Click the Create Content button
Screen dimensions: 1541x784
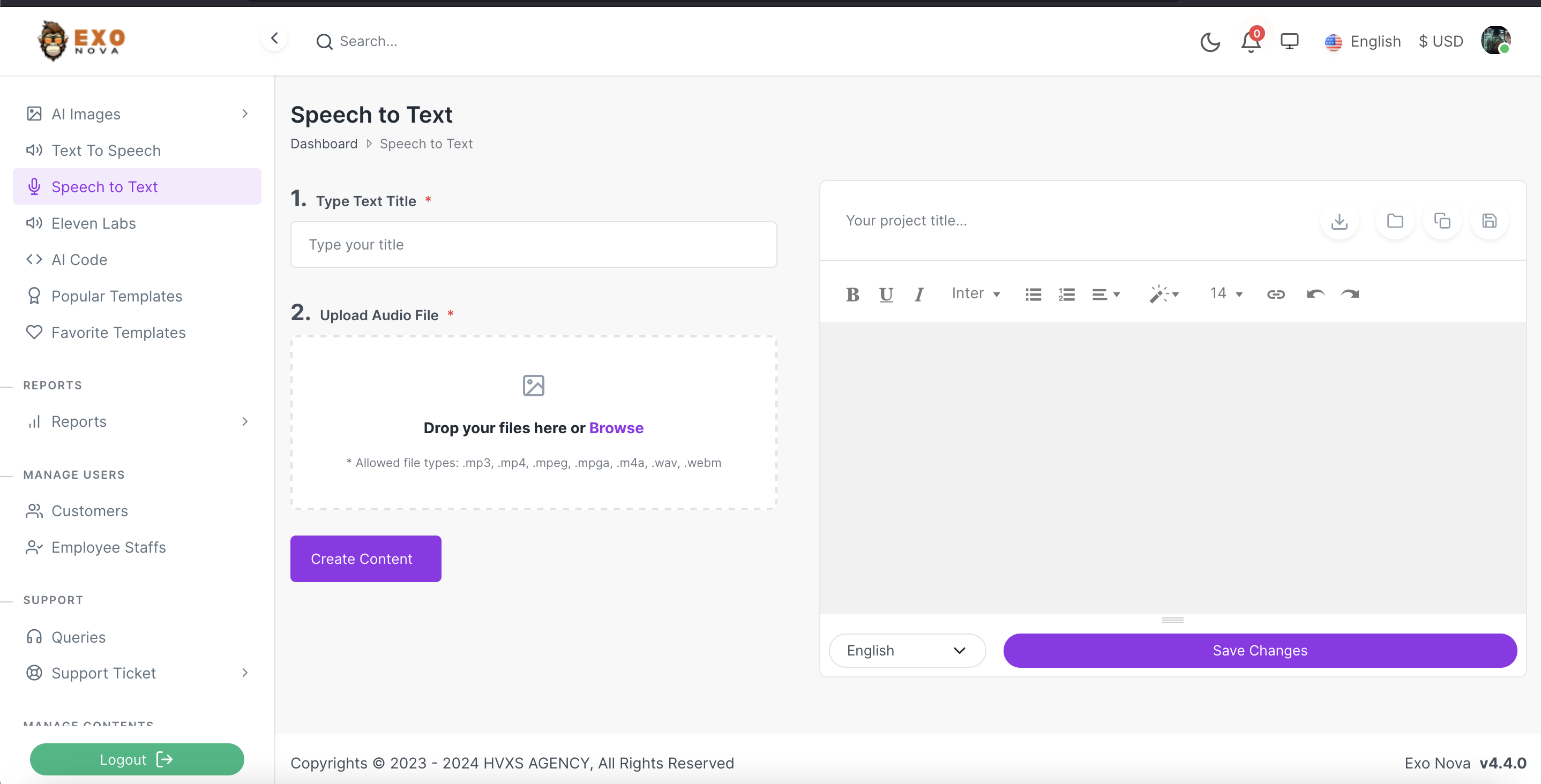point(365,559)
